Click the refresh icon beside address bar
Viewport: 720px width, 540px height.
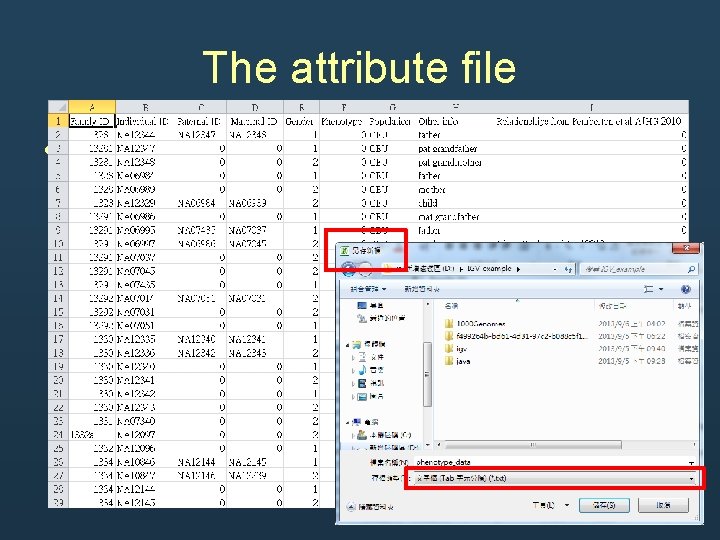click(568, 269)
